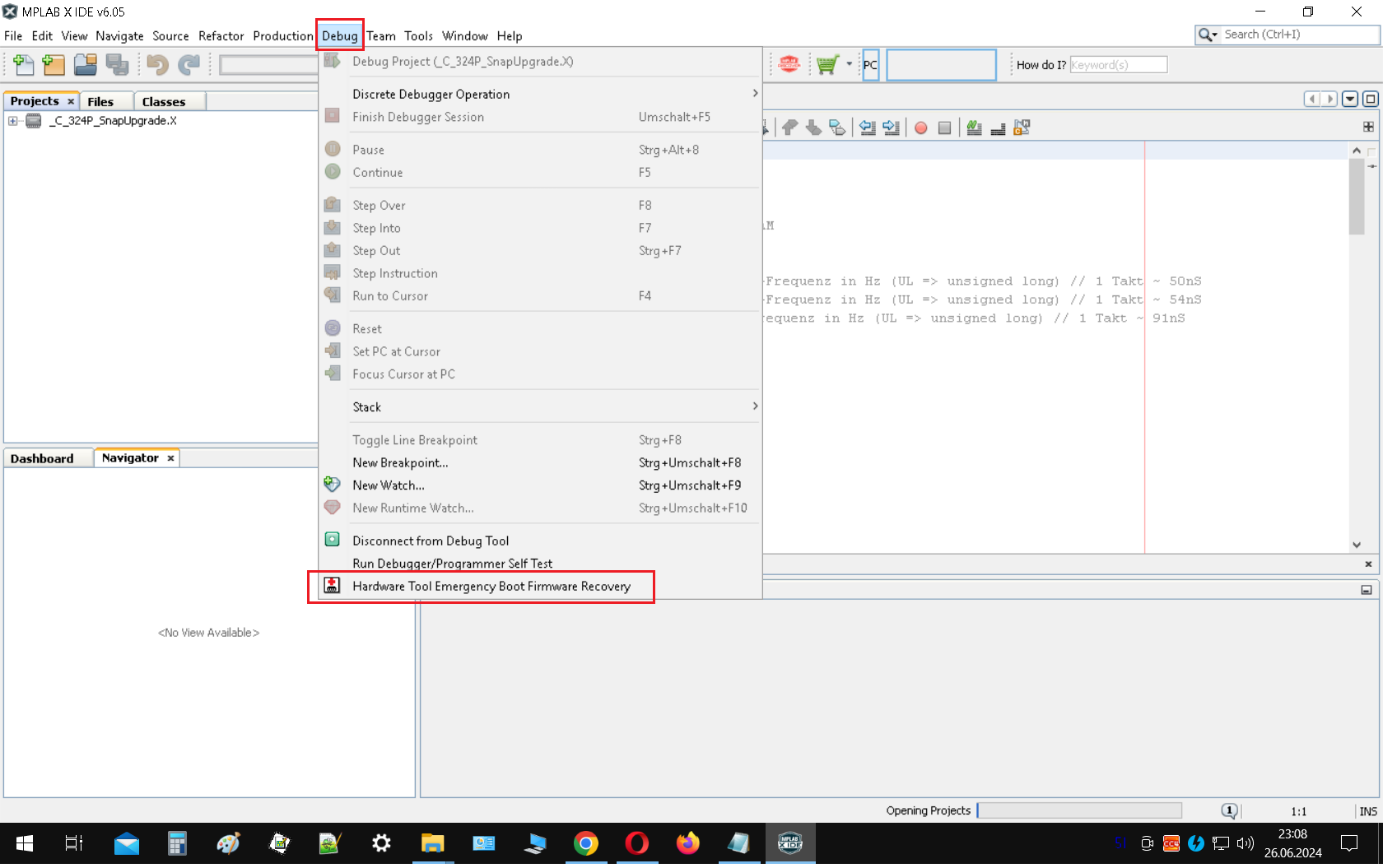Screen dimensions: 1383x868
Task: Open File Explorer from the taskbar
Action: pyautogui.click(x=433, y=843)
